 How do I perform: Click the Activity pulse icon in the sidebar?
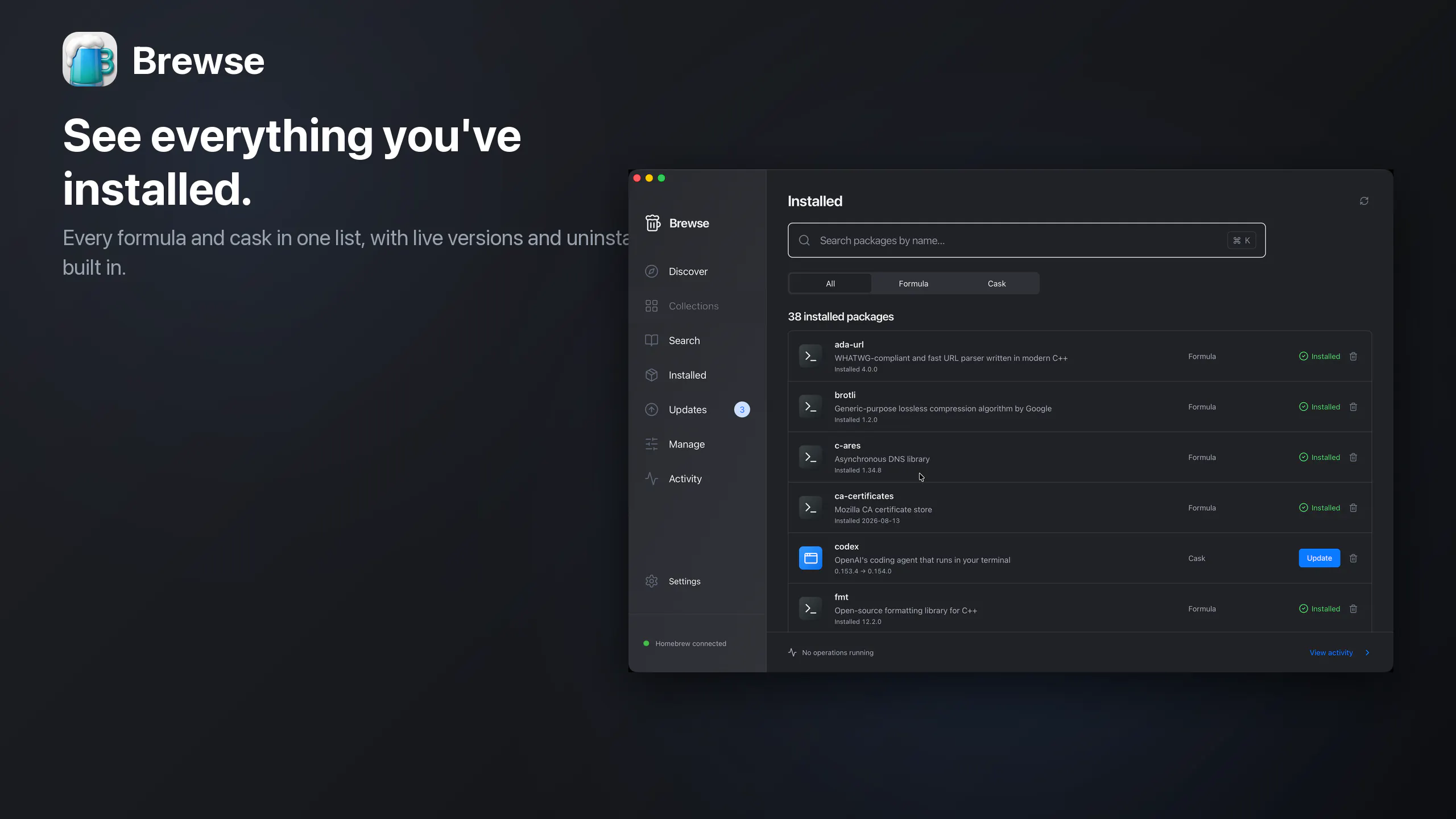[652, 479]
